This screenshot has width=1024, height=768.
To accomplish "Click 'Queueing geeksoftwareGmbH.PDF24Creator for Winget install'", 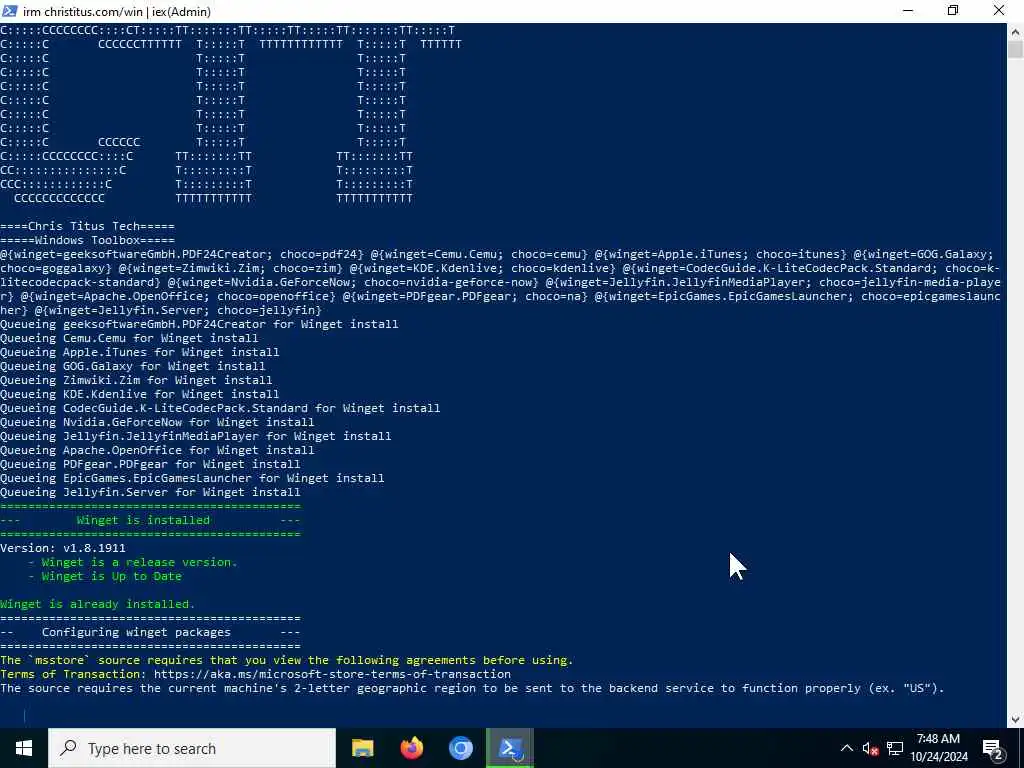I will [199, 324].
